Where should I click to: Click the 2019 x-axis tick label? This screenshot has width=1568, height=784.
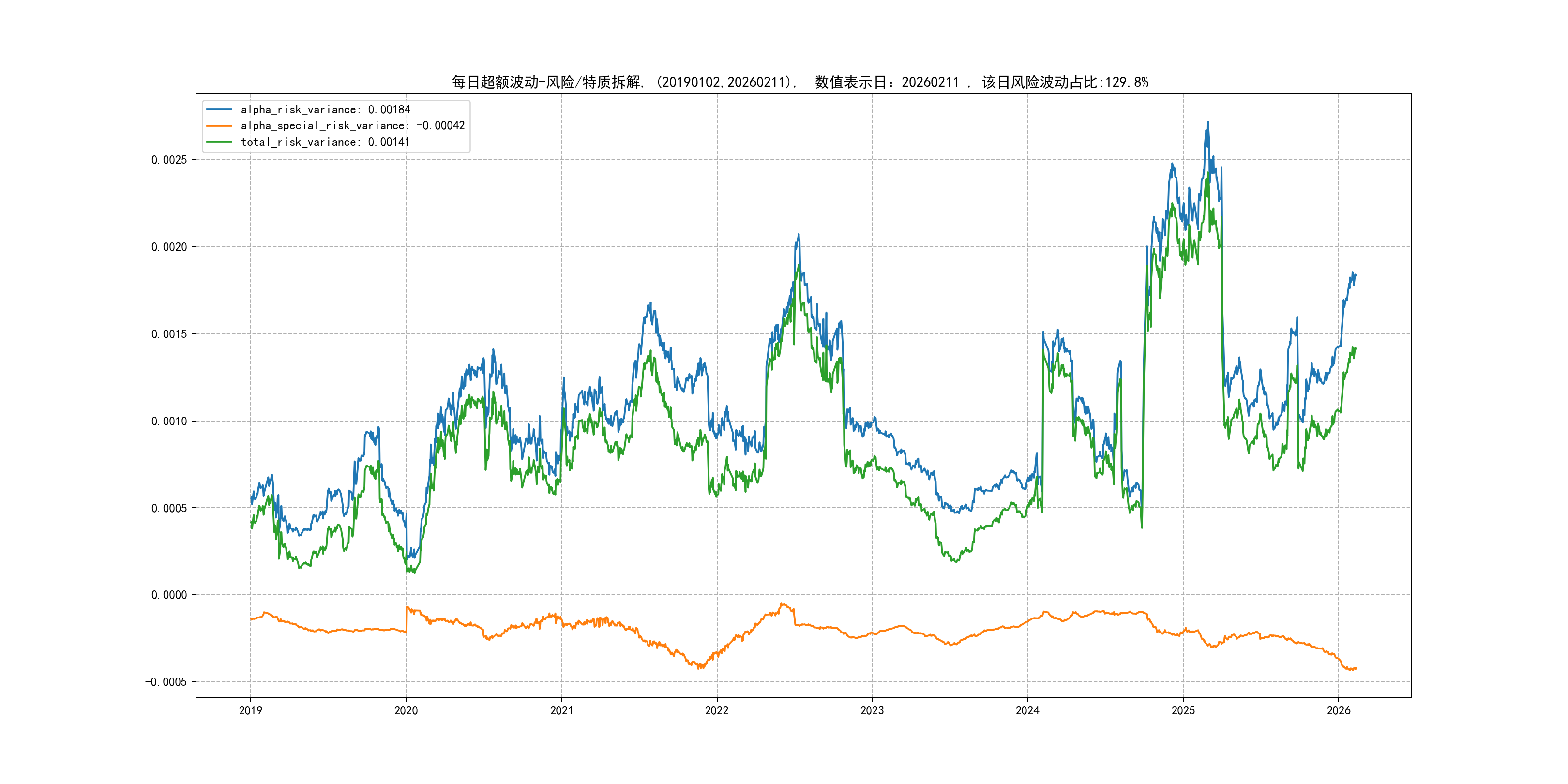coord(250,710)
